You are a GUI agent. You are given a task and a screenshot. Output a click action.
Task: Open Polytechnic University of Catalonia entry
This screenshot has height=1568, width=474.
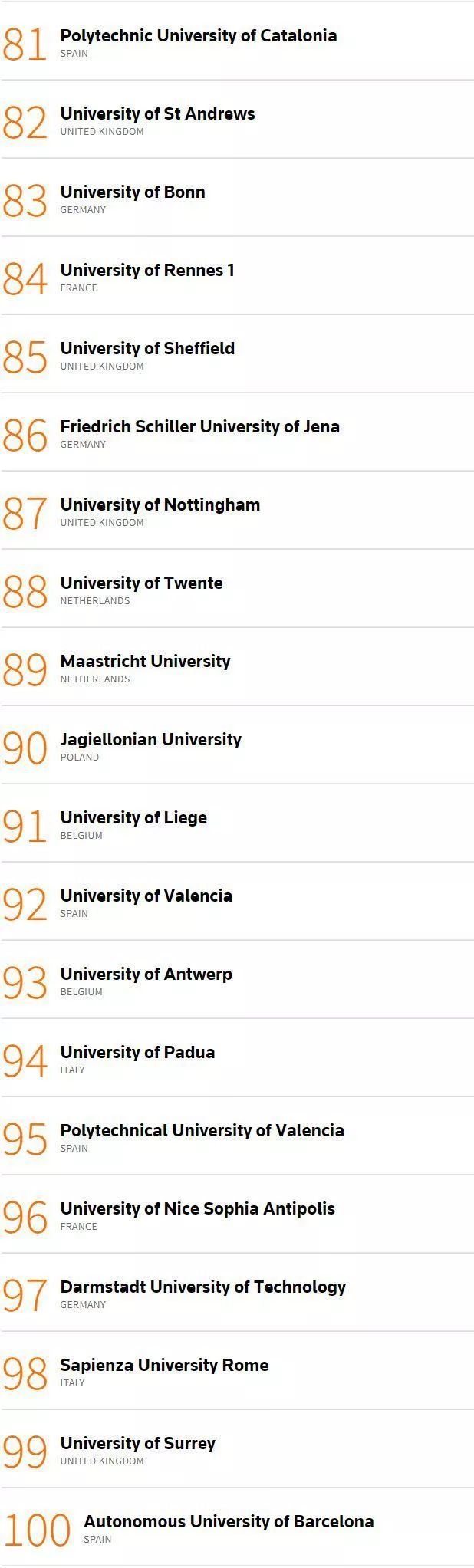[198, 36]
